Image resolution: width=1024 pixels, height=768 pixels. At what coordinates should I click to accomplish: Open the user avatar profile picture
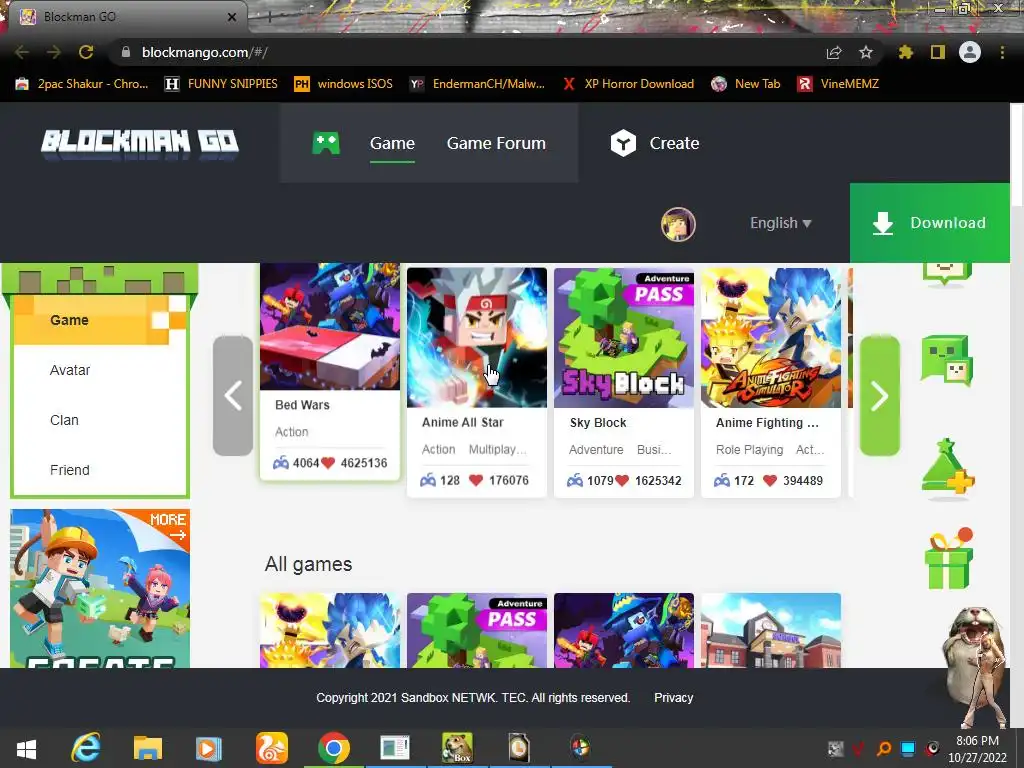pyautogui.click(x=678, y=224)
